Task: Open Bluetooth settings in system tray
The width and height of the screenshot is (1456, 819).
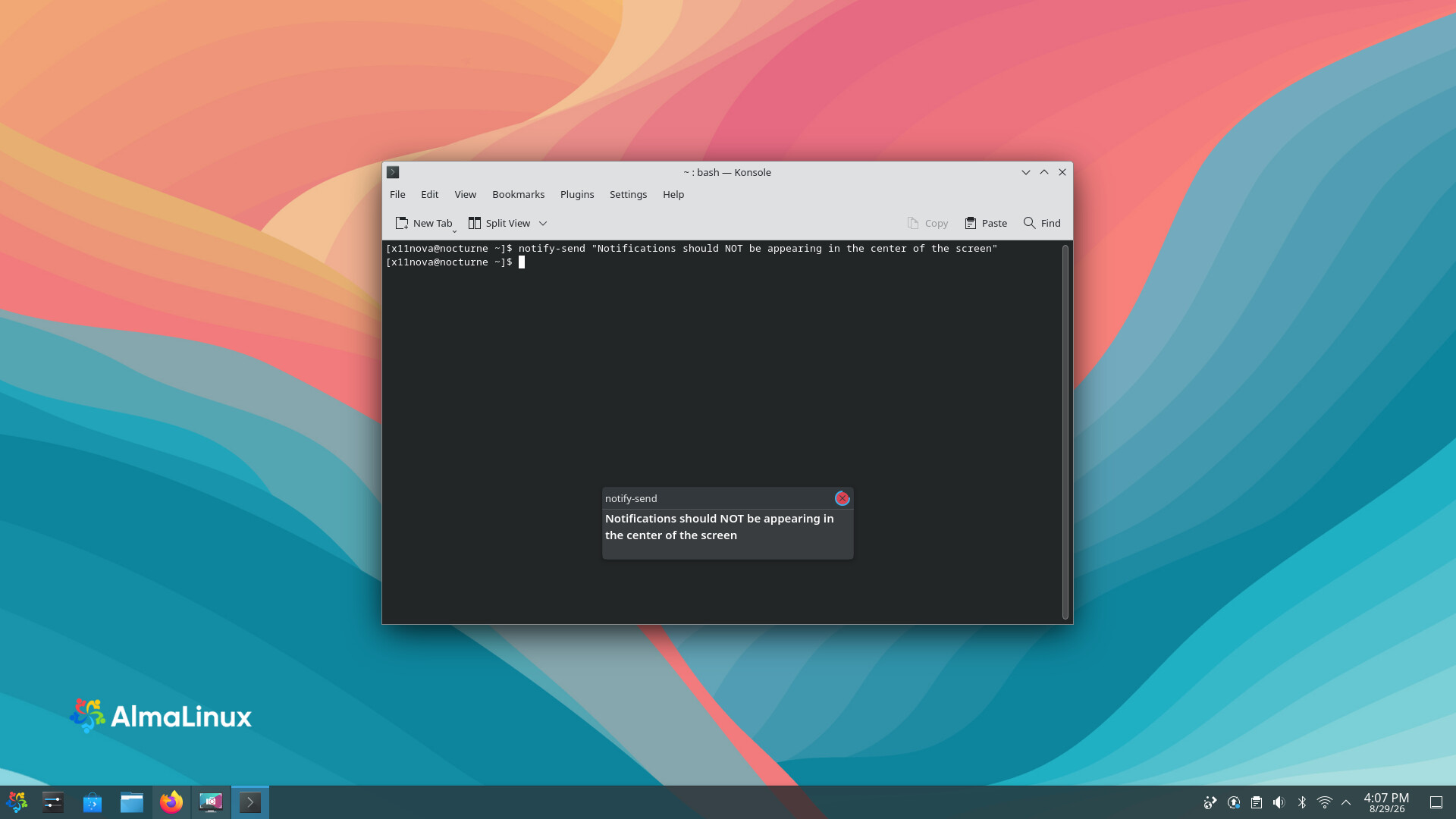Action: tap(1302, 802)
